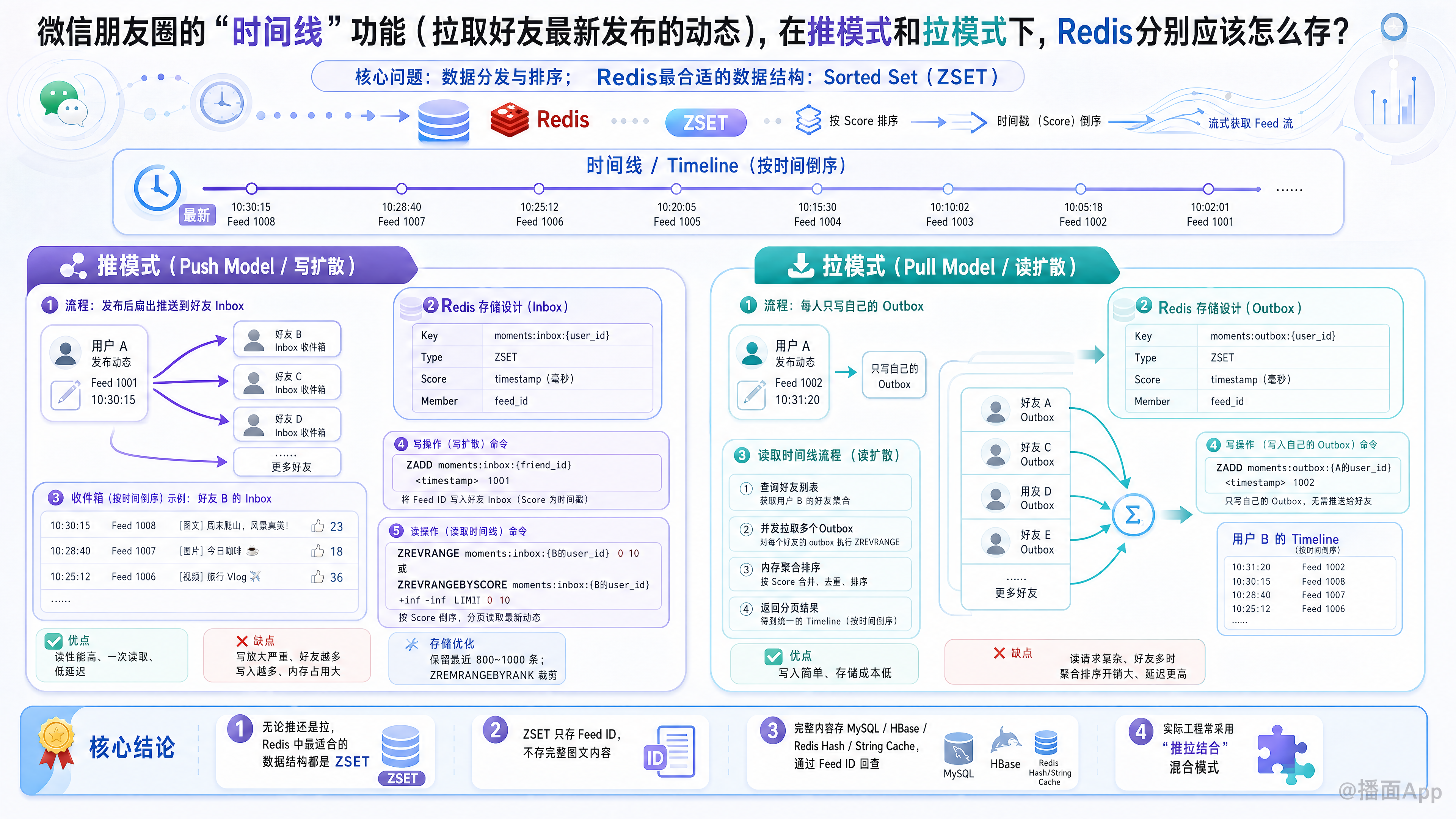Click 用户 A teal avatar in pull model
This screenshot has width=1456, height=819.
(x=752, y=353)
